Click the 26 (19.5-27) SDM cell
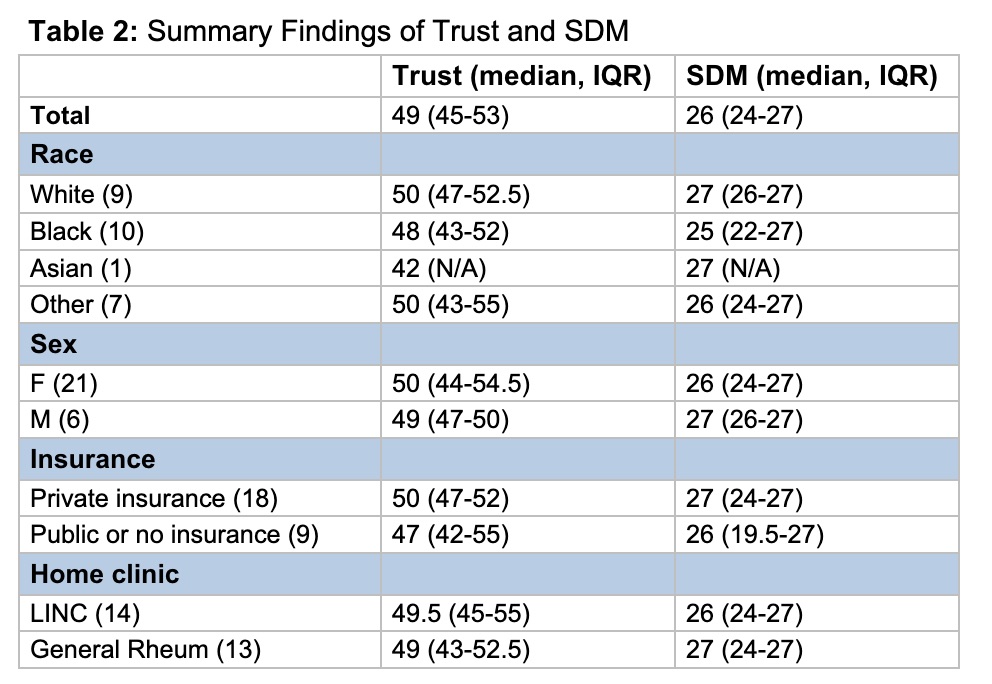 click(754, 535)
